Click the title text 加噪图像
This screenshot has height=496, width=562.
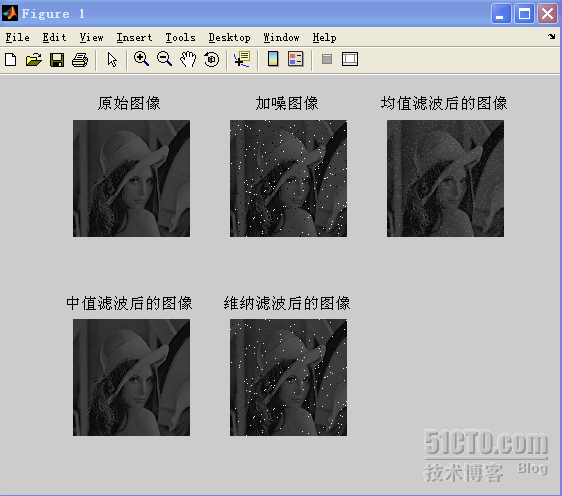pyautogui.click(x=287, y=103)
